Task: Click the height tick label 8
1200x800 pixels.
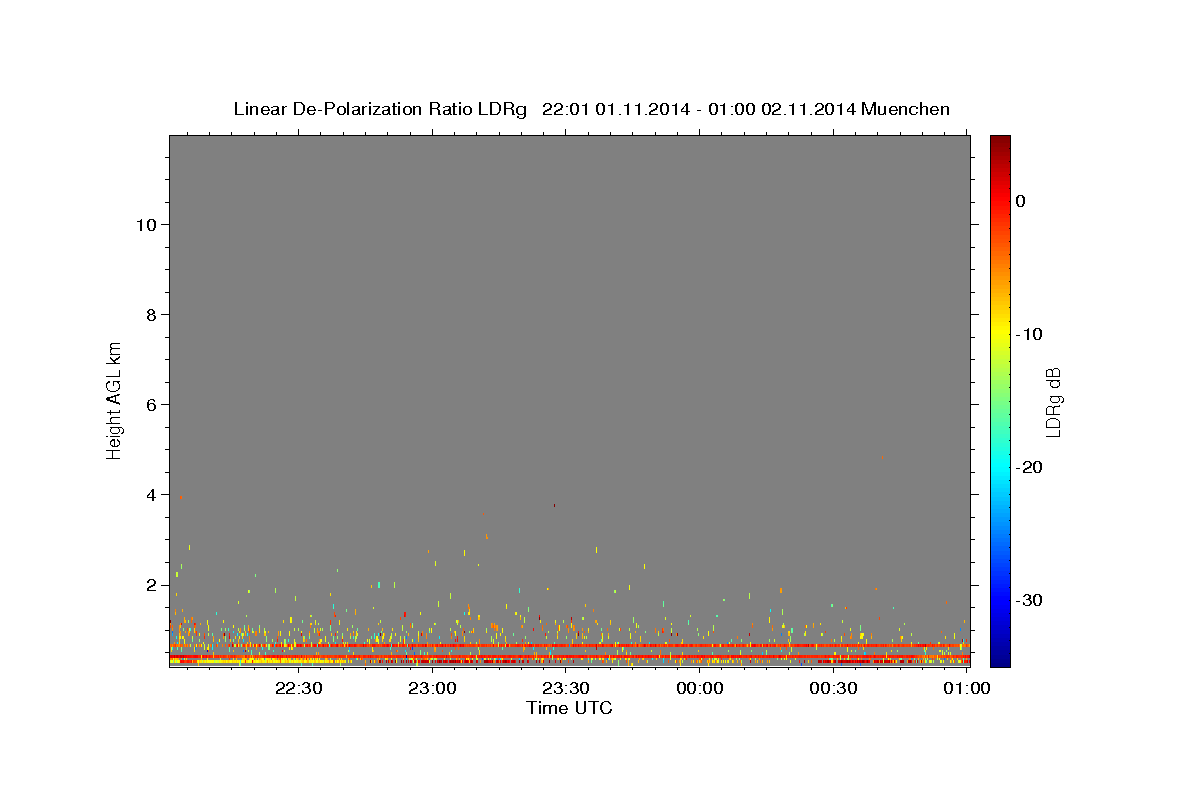Action: point(150,315)
